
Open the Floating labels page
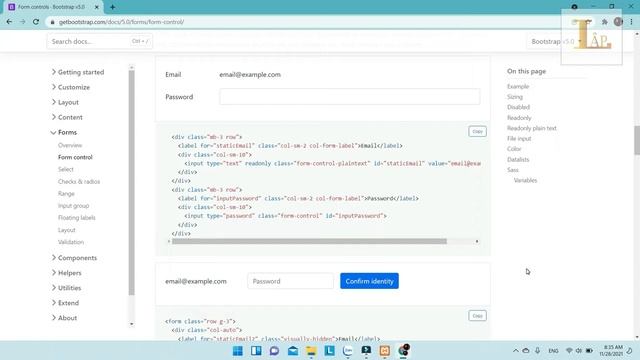click(x=77, y=218)
